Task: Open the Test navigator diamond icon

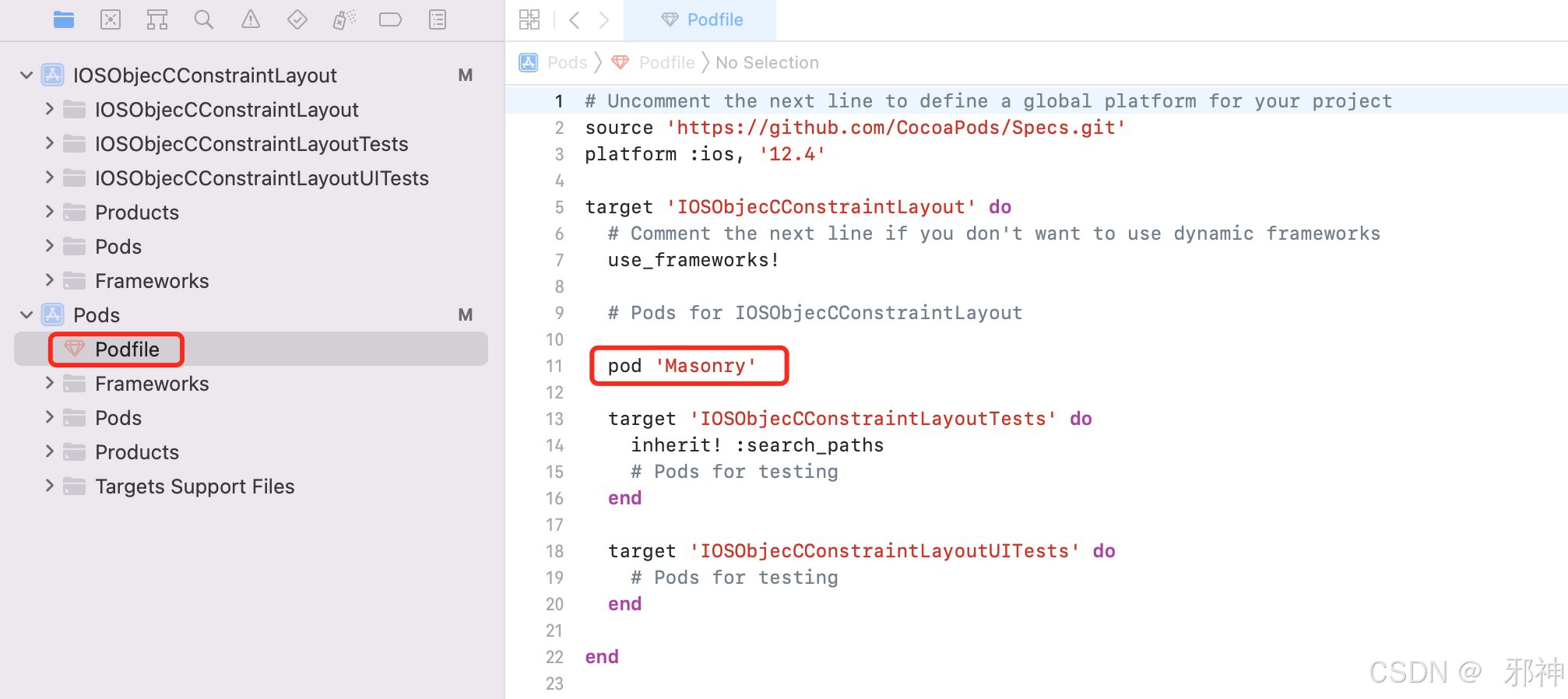Action: tap(297, 19)
